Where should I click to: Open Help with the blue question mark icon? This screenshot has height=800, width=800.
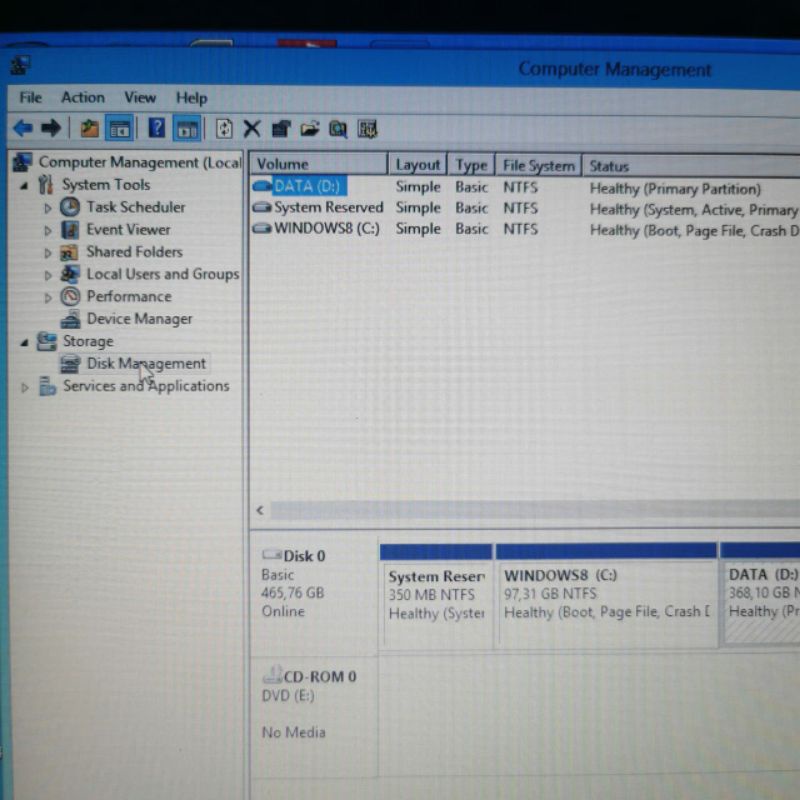tap(157, 128)
